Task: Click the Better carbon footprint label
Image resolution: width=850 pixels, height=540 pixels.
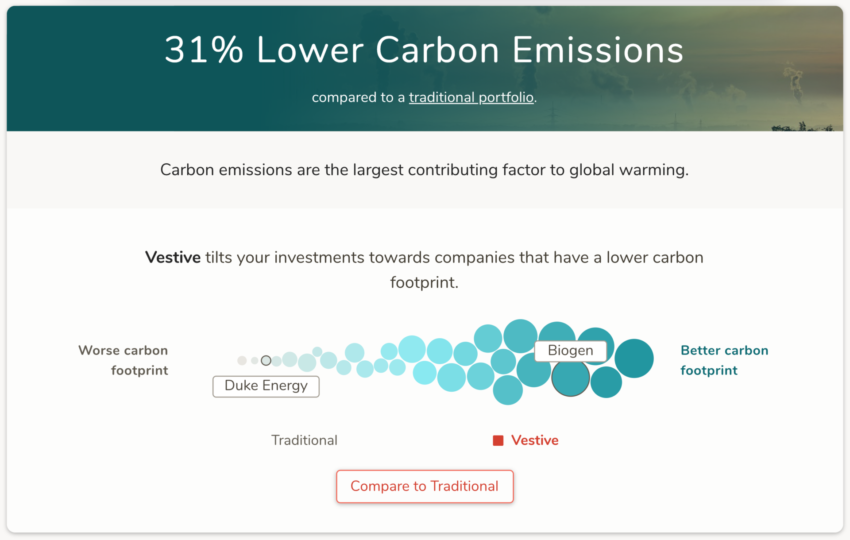Action: [x=724, y=361]
